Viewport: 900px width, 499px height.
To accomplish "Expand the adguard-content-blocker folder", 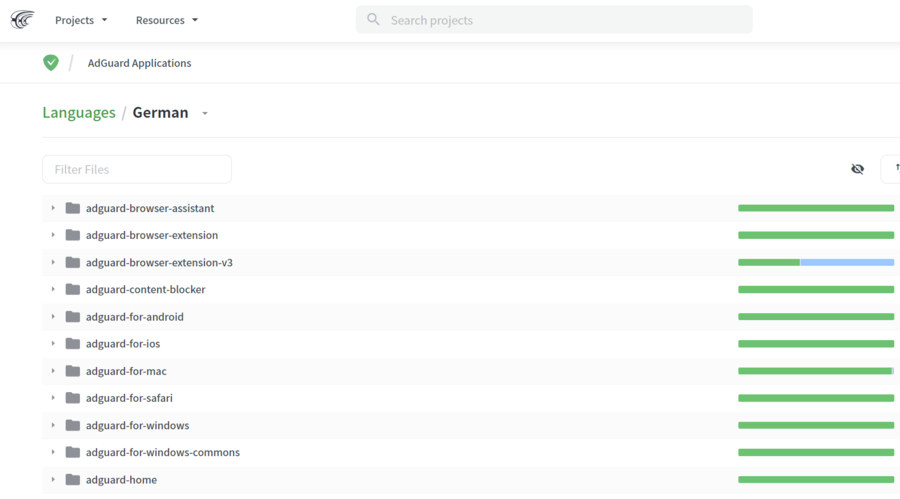I will tap(53, 289).
